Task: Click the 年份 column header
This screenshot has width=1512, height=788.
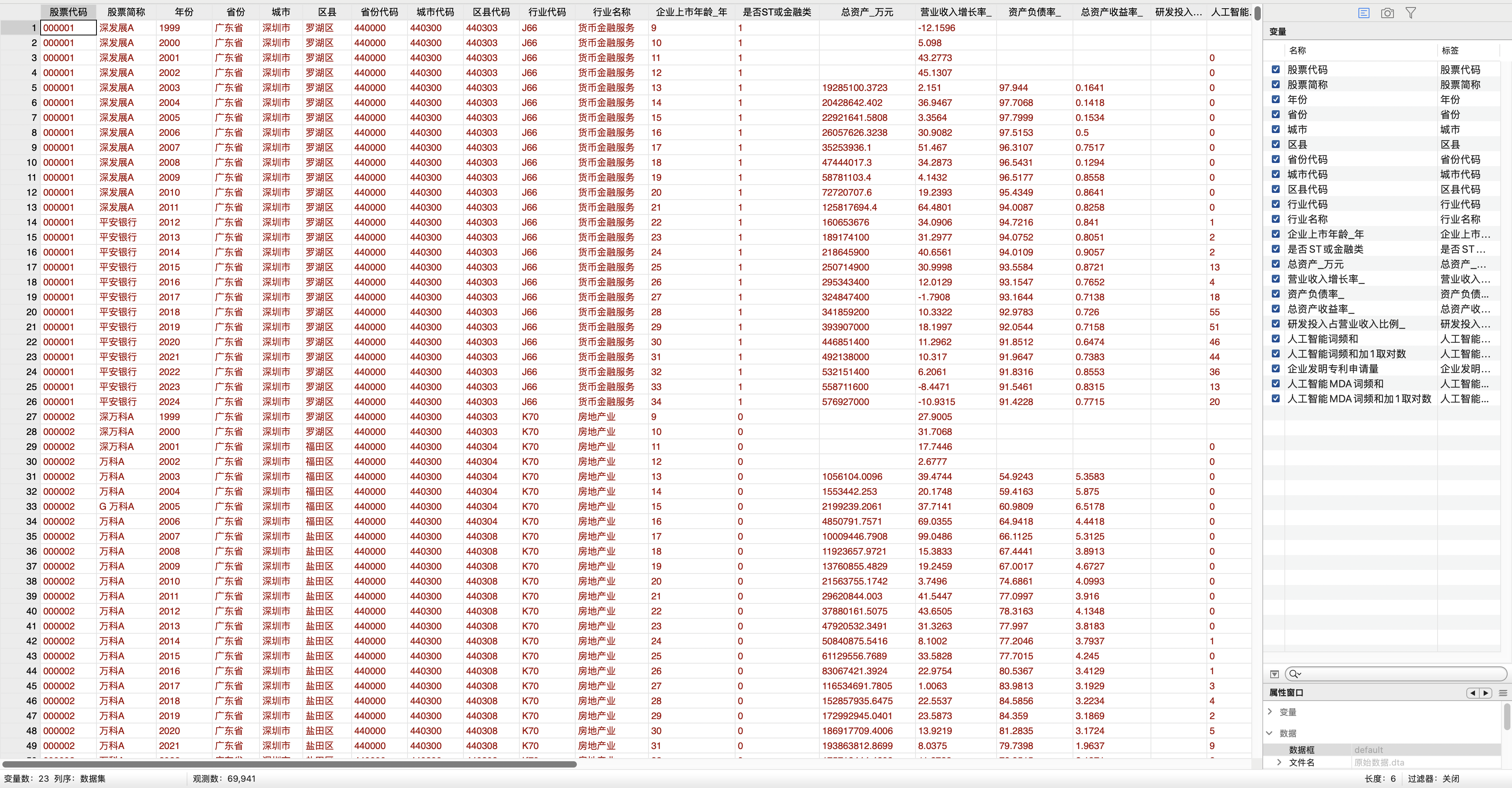Action: coord(184,12)
